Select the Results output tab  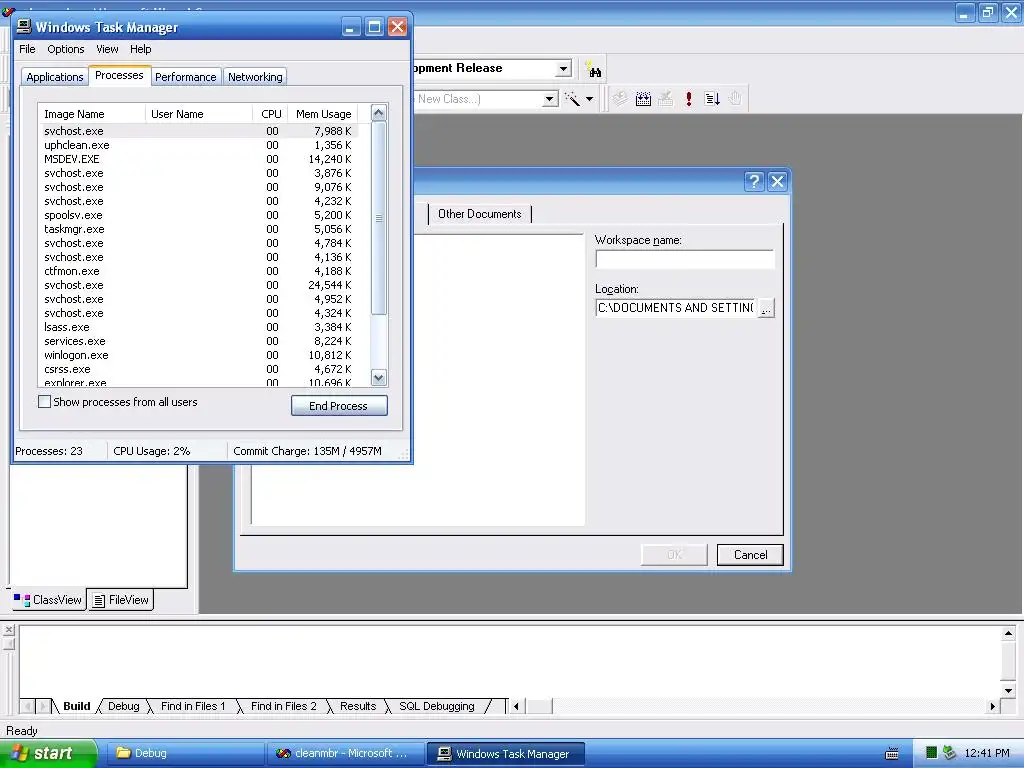(358, 706)
